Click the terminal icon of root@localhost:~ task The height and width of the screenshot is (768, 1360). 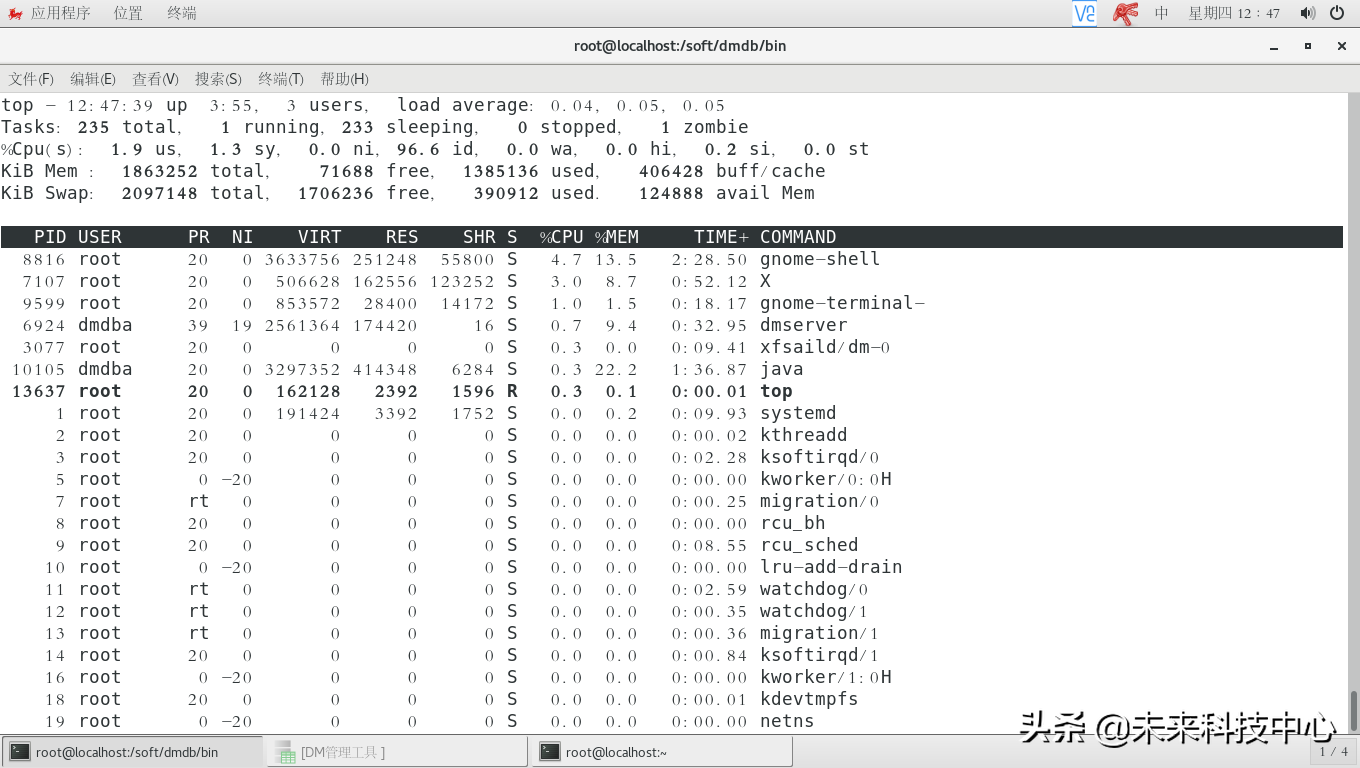tap(549, 752)
